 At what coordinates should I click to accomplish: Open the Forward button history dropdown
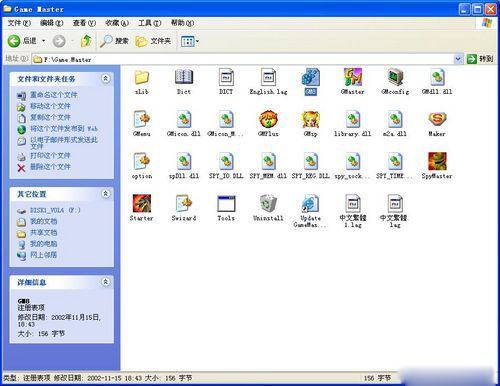click(x=72, y=41)
